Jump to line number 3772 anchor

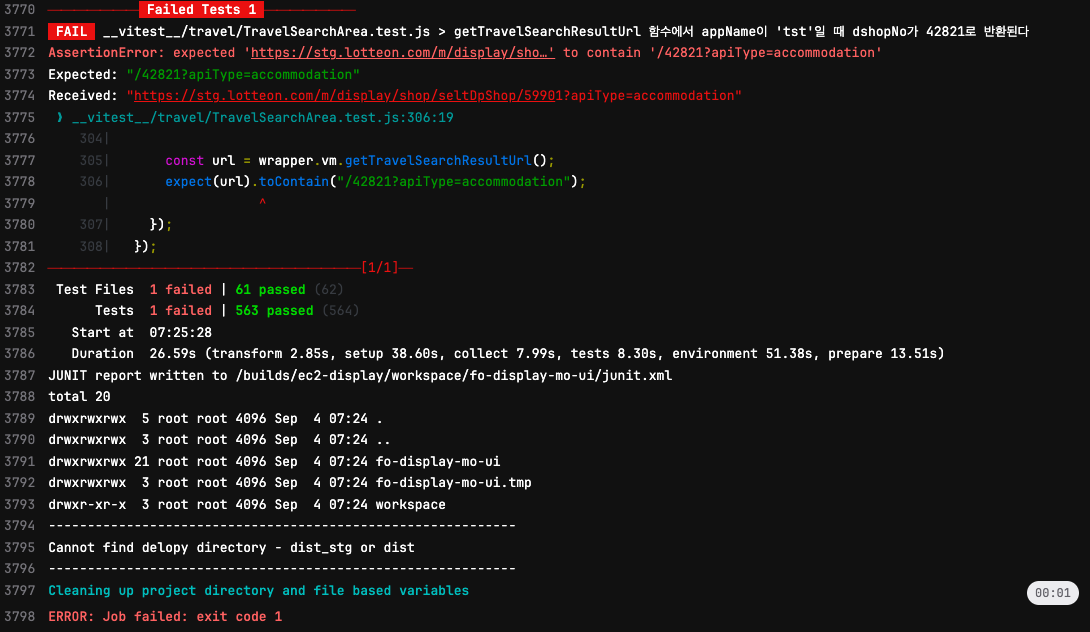pos(19,53)
